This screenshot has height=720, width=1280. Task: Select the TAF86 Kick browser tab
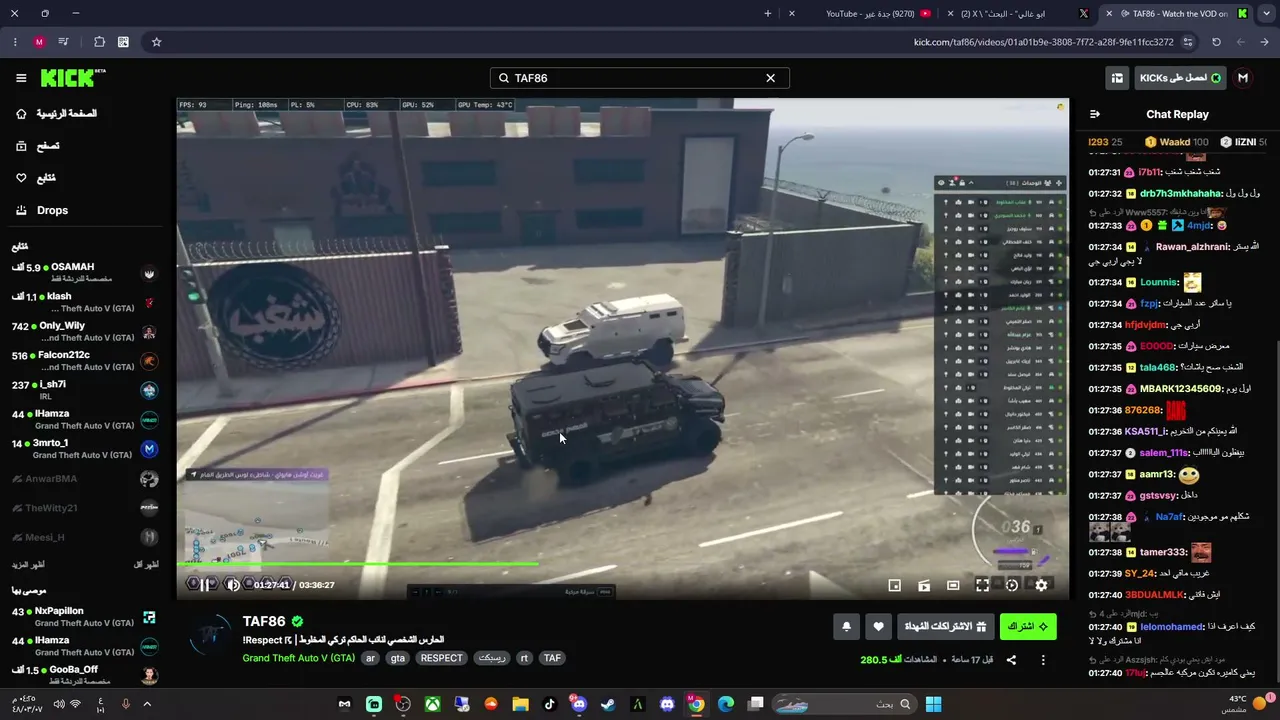pos(1178,13)
